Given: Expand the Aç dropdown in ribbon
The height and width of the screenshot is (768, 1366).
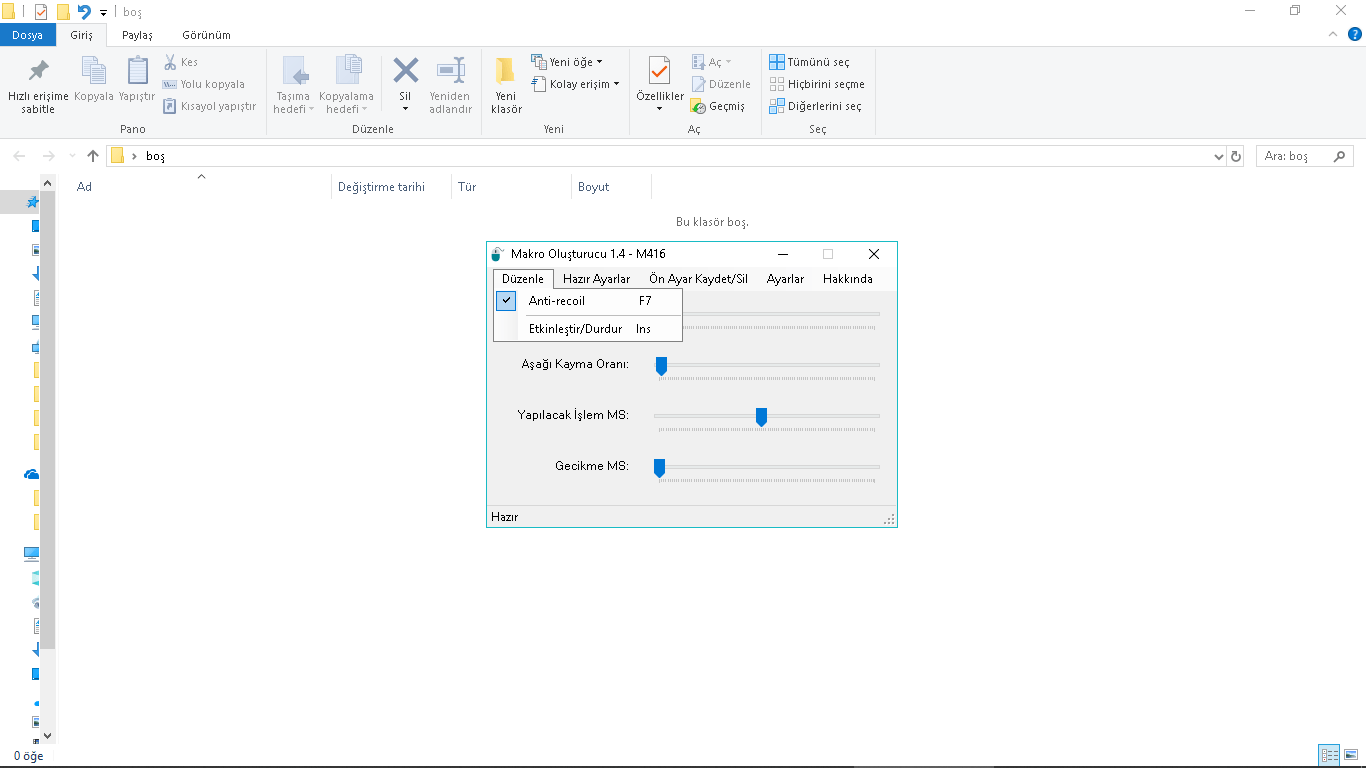Looking at the screenshot, I should coord(712,62).
